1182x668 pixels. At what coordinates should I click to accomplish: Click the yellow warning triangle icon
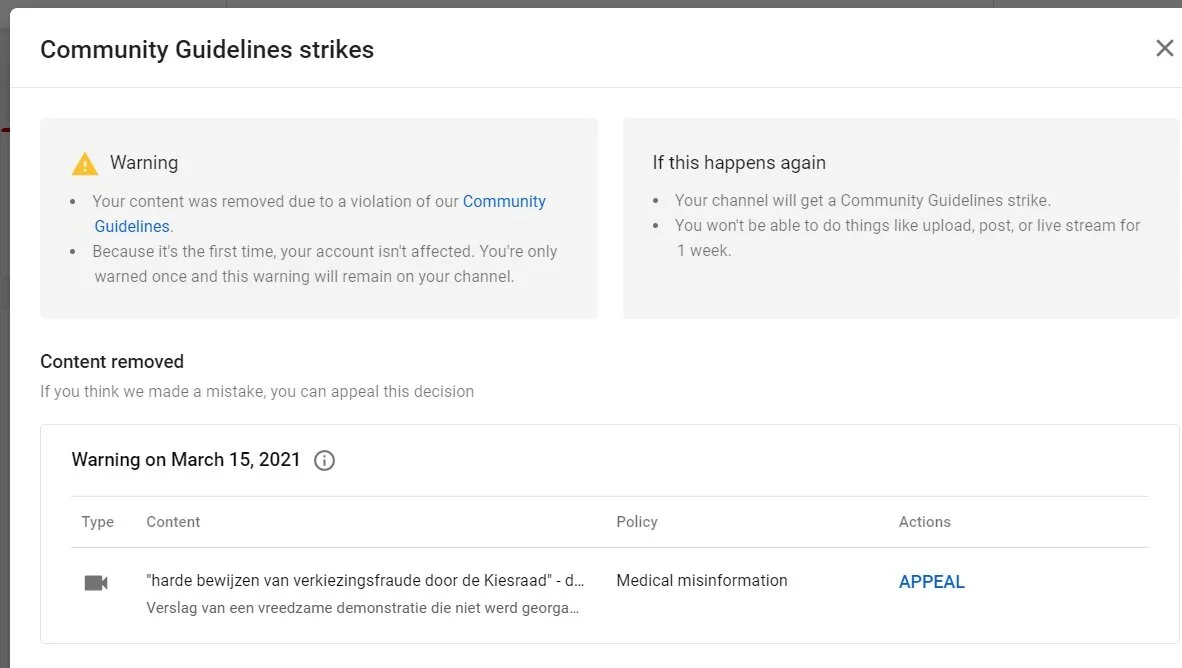click(85, 164)
